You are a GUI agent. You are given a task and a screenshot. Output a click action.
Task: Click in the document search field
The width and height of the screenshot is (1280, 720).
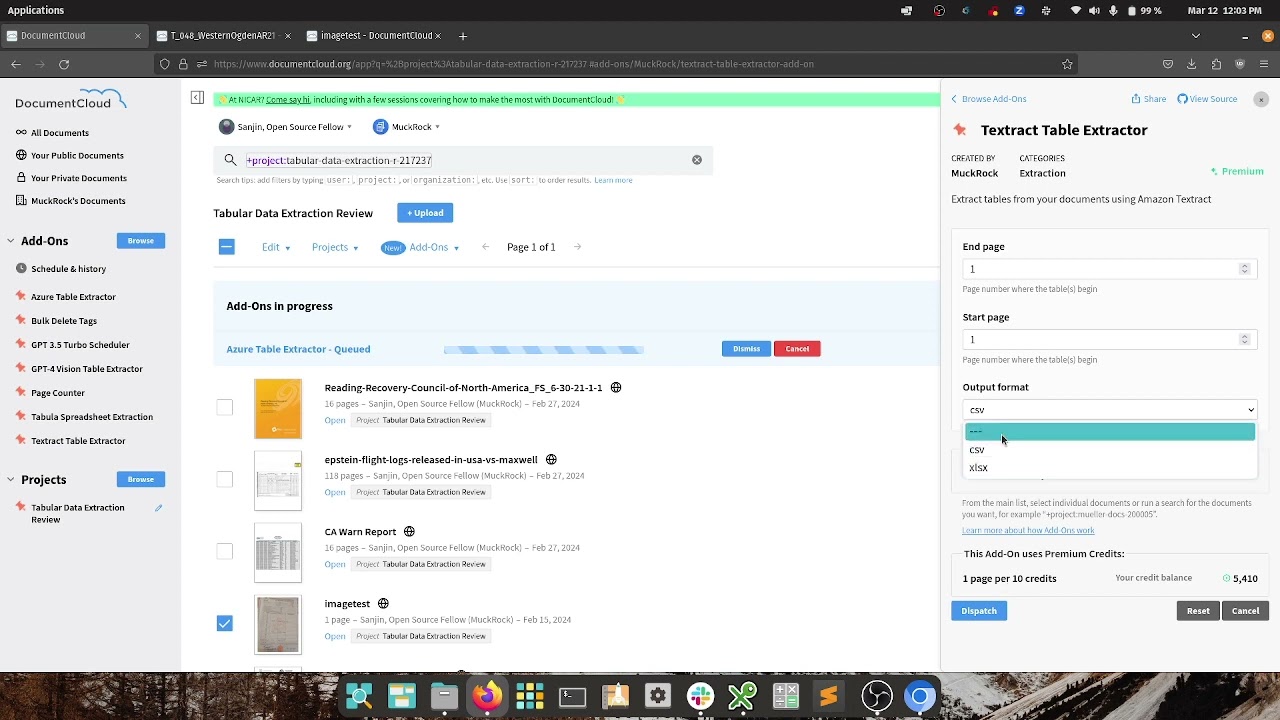(463, 160)
